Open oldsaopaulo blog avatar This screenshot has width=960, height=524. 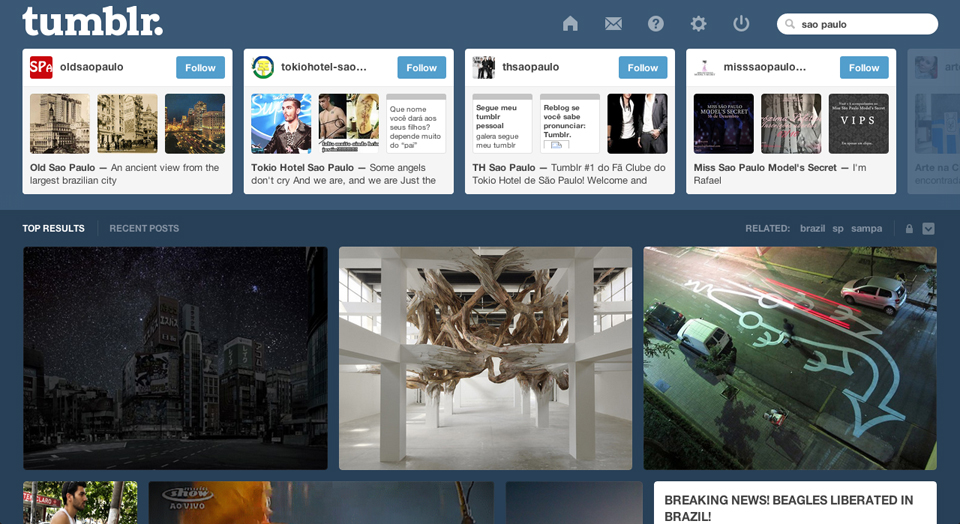[41, 67]
